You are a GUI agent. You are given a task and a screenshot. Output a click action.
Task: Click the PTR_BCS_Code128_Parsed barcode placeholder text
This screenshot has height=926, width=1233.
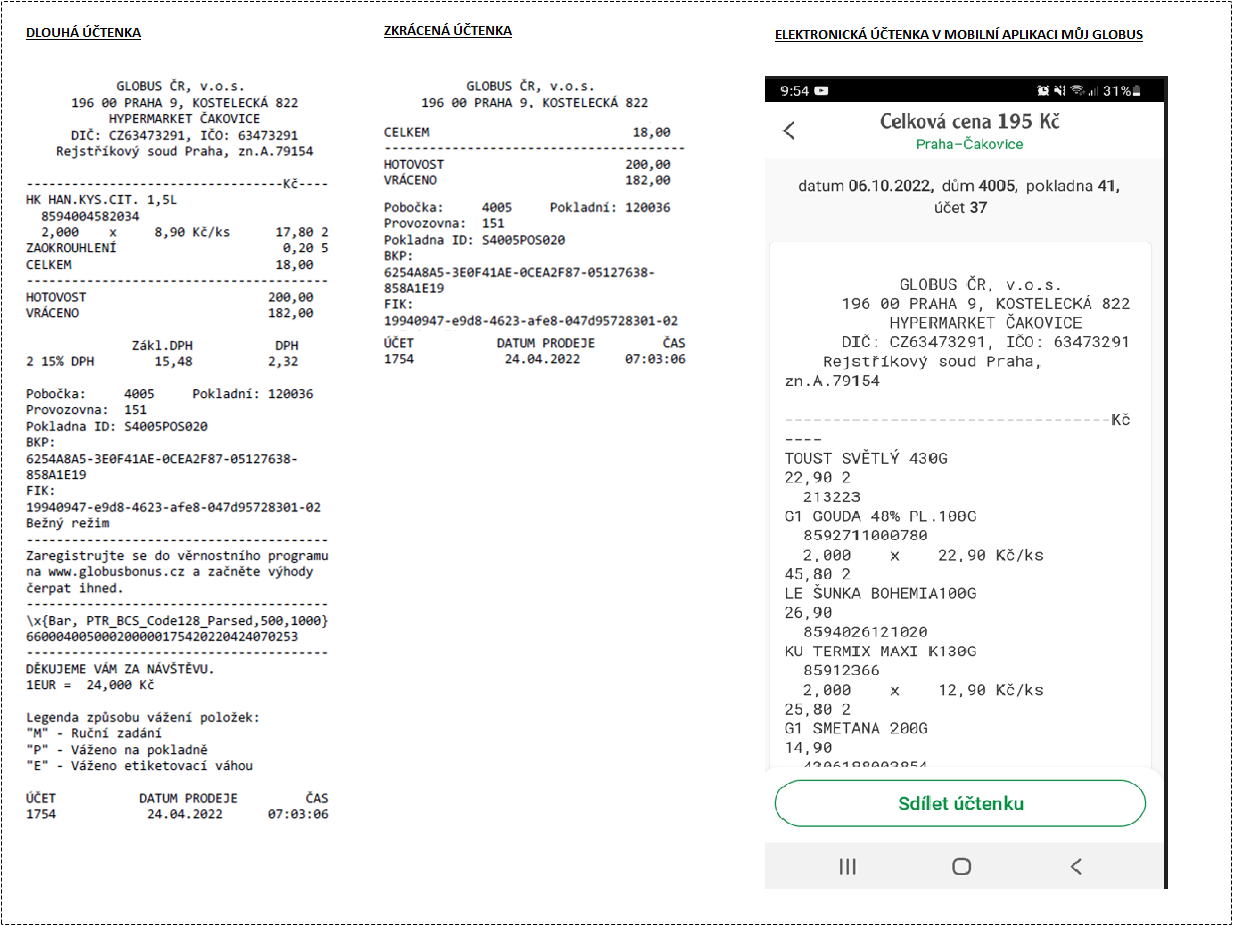pos(176,621)
